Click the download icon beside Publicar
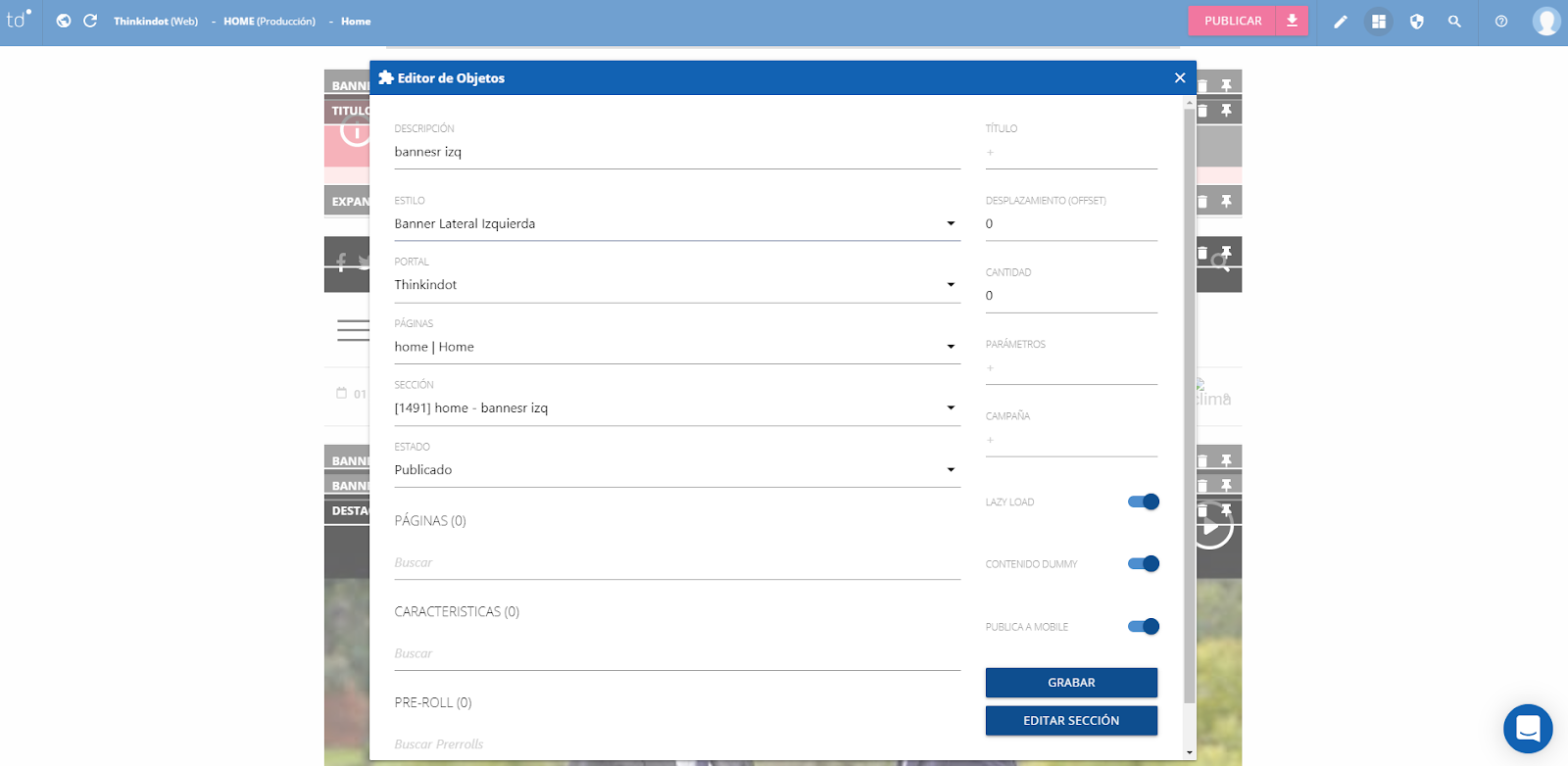The width and height of the screenshot is (1568, 766). [1292, 21]
